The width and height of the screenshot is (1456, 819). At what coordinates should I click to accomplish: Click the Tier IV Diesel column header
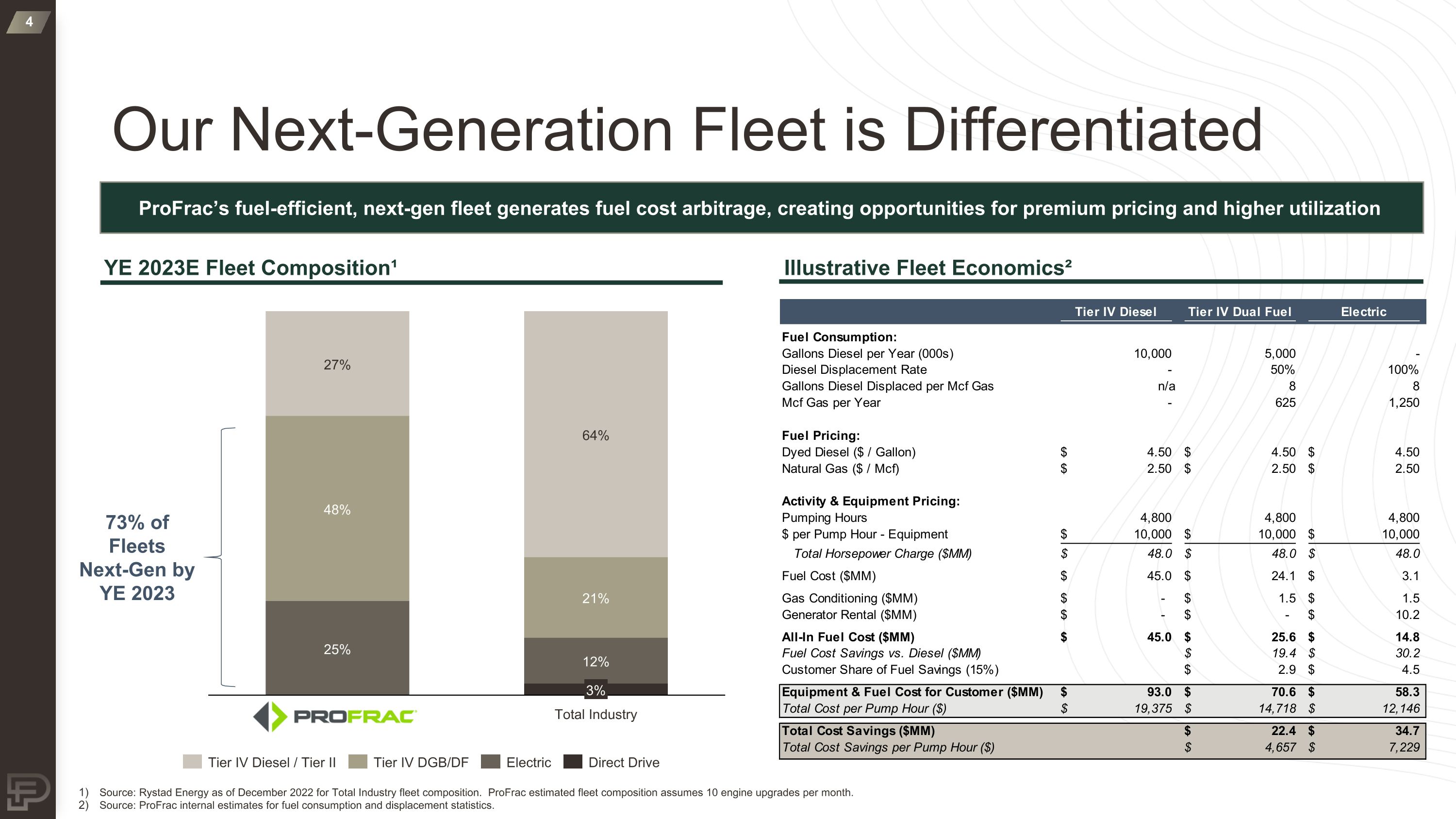pos(1115,312)
